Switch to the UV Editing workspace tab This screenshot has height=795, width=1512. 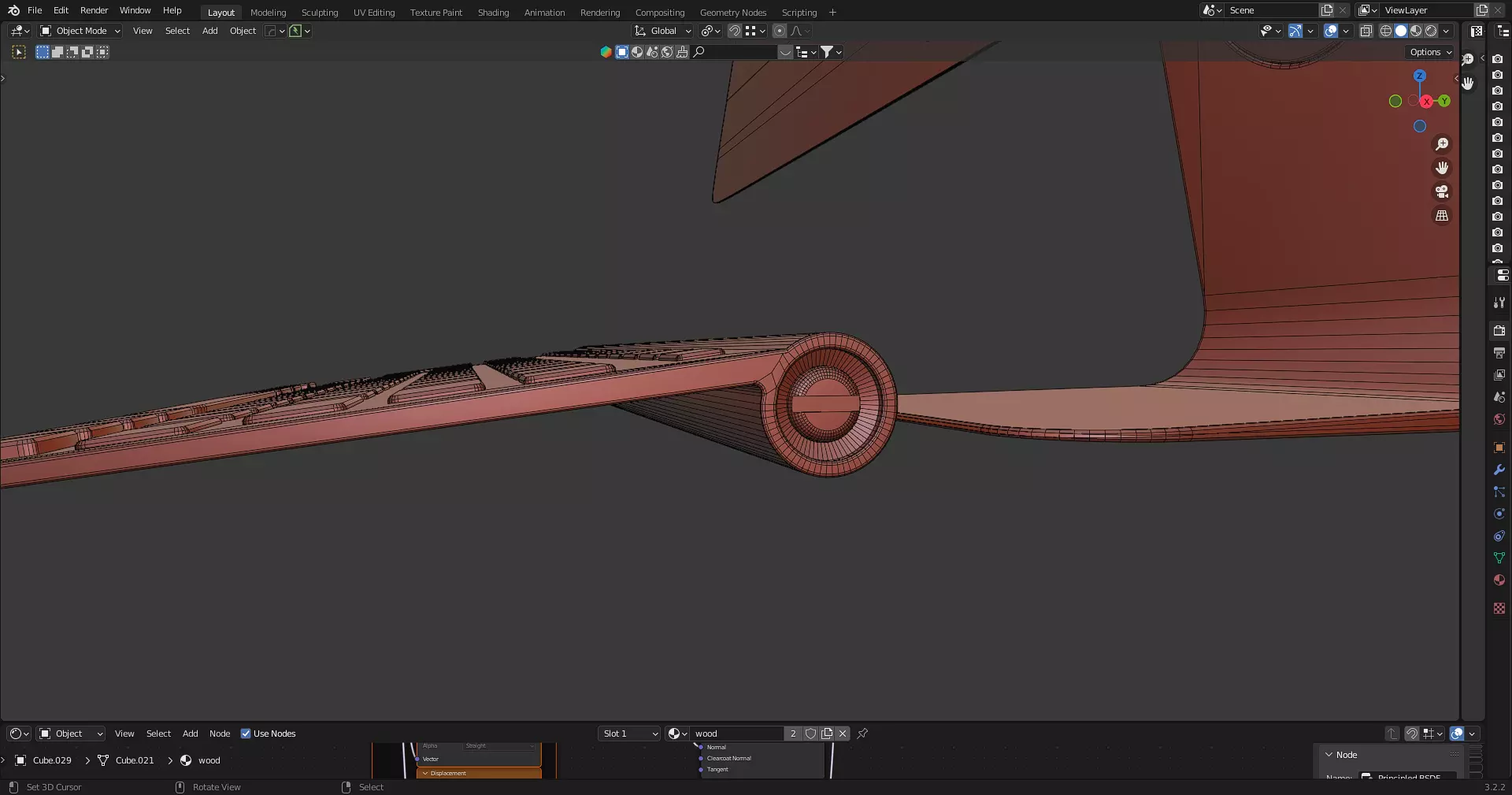point(374,13)
